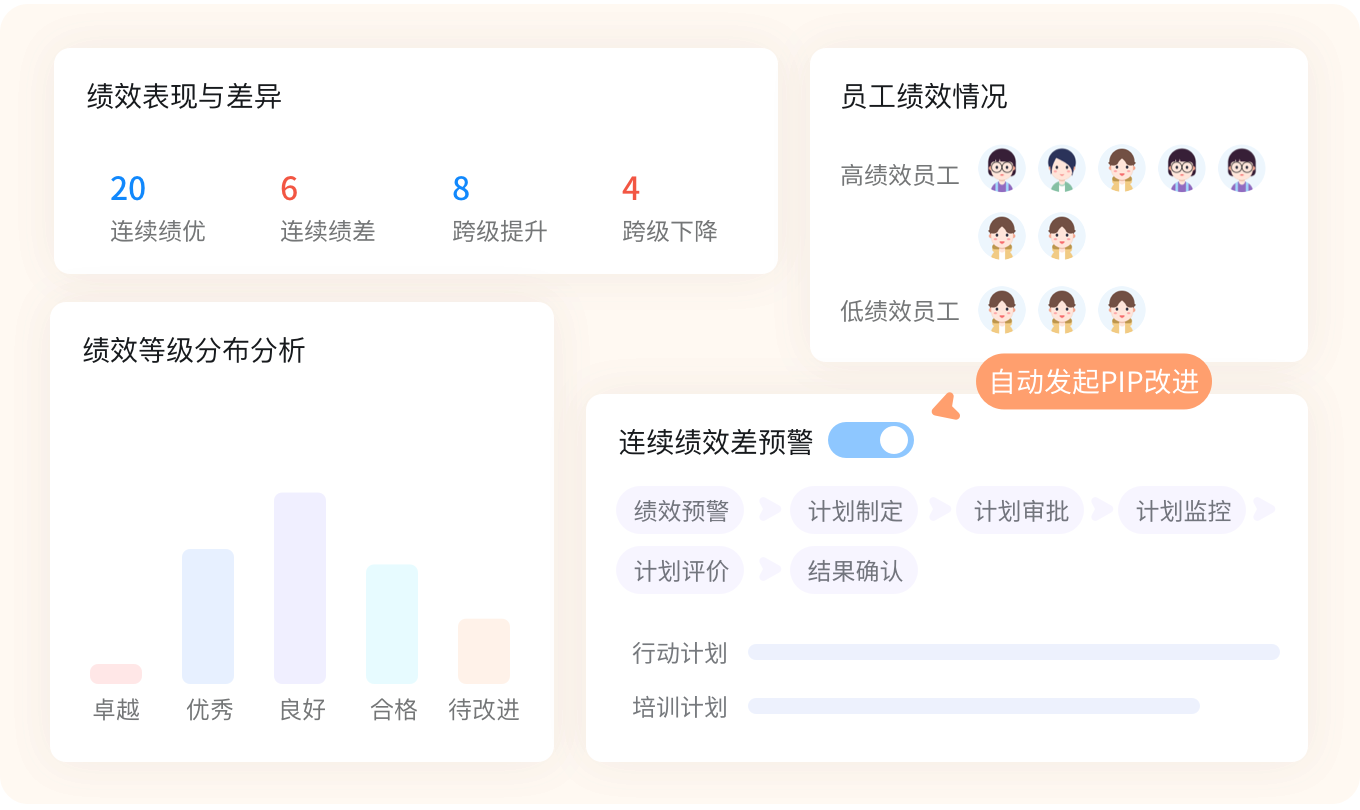This screenshot has height=810, width=1360.
Task: Click the first avatar in the 高绩效员工 row
Action: [x=1001, y=169]
